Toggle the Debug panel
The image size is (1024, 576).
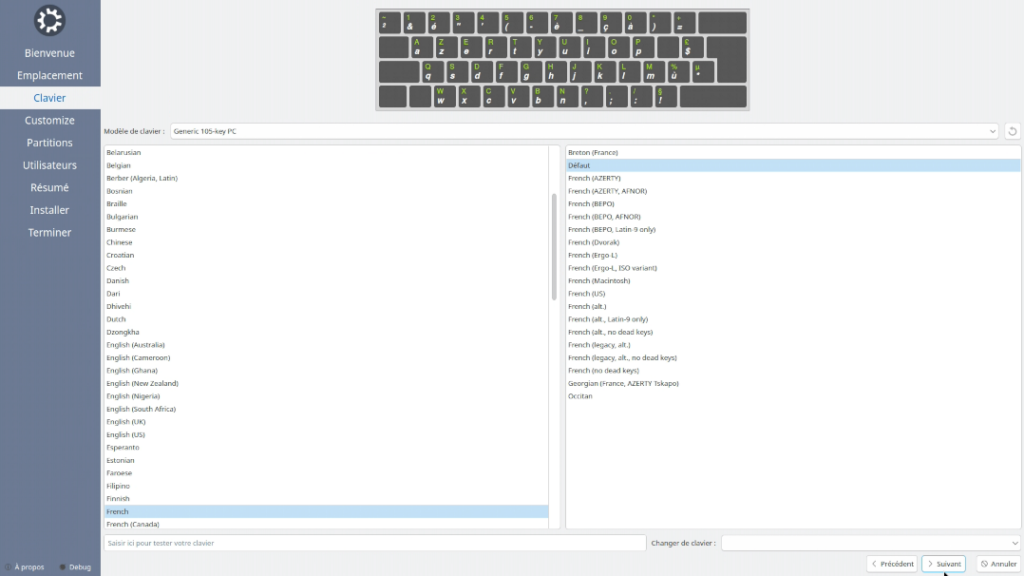point(75,567)
